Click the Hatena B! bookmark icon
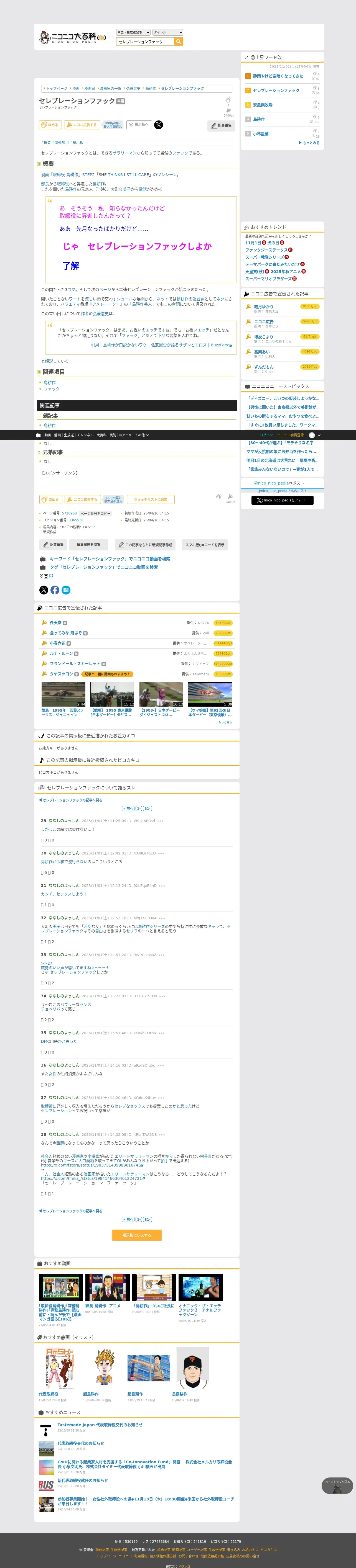This screenshot has width=356, height=1568. click(x=66, y=590)
